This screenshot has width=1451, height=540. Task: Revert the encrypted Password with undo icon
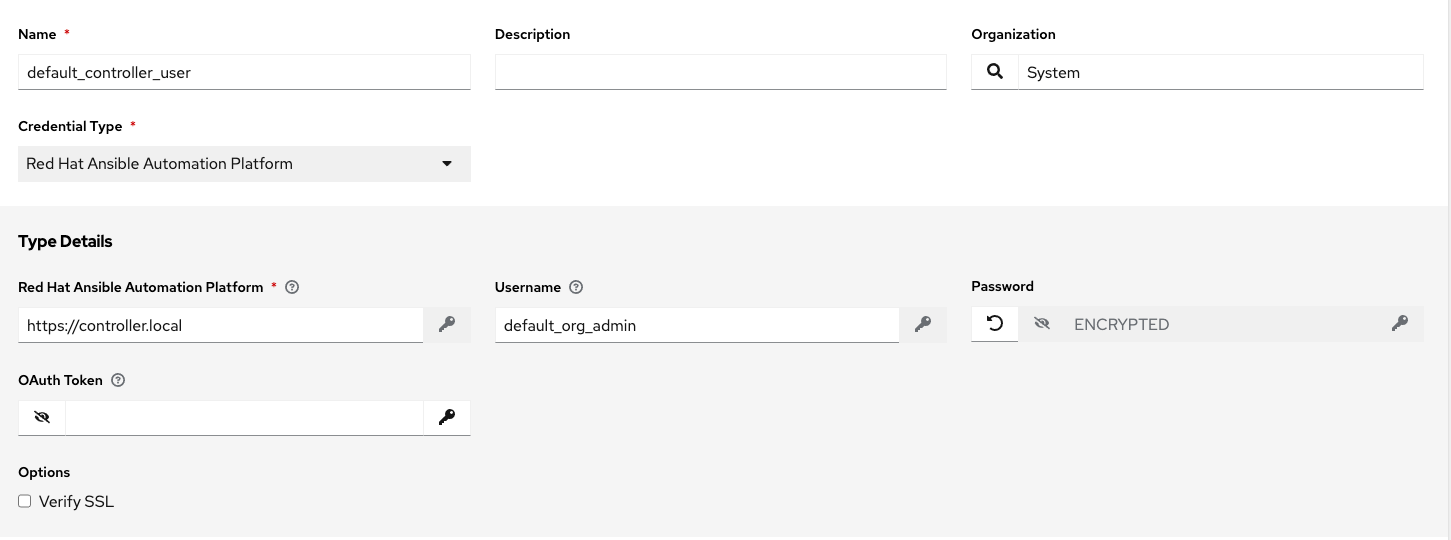tap(995, 324)
